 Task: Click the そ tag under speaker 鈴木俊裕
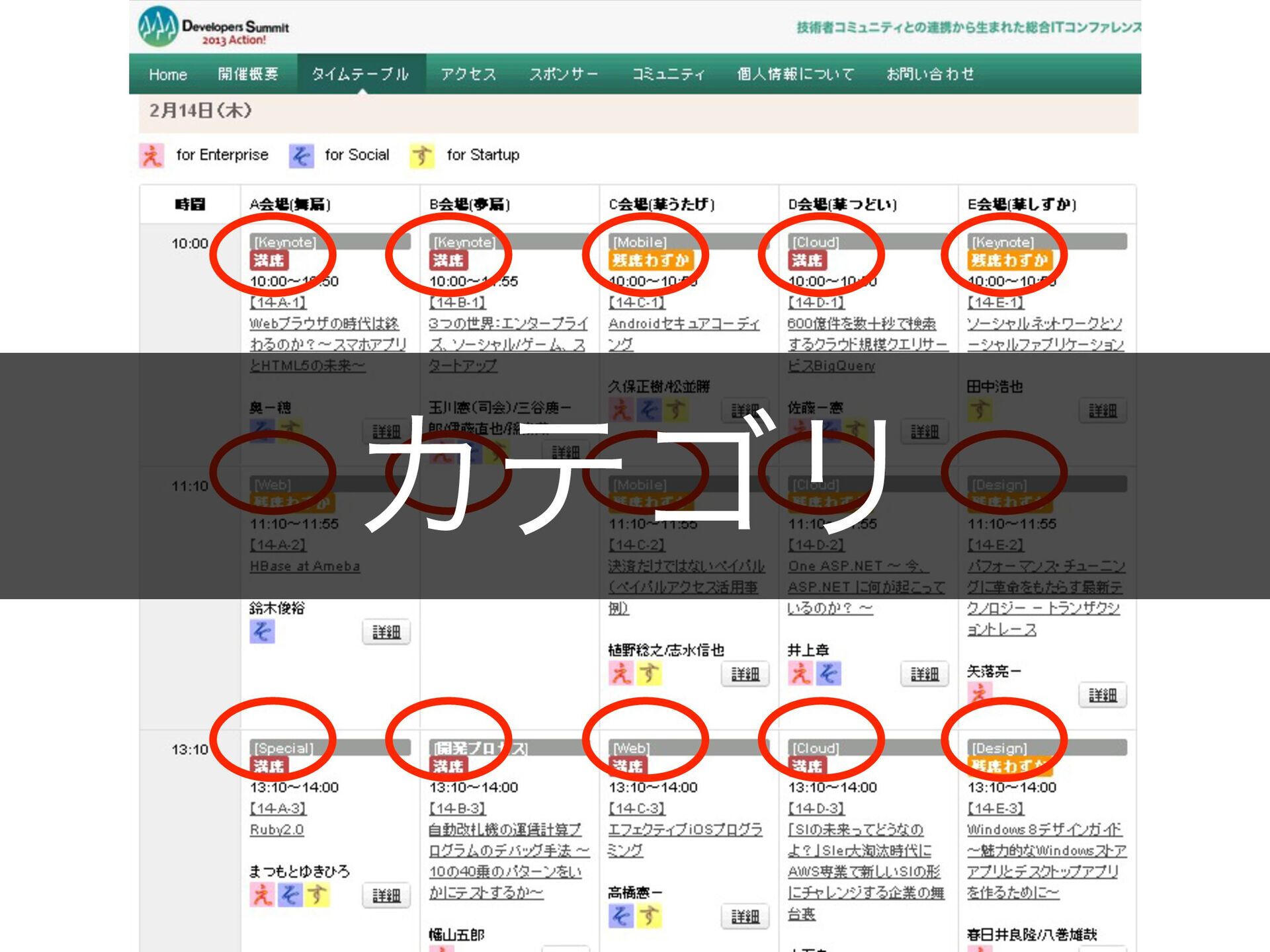click(262, 631)
